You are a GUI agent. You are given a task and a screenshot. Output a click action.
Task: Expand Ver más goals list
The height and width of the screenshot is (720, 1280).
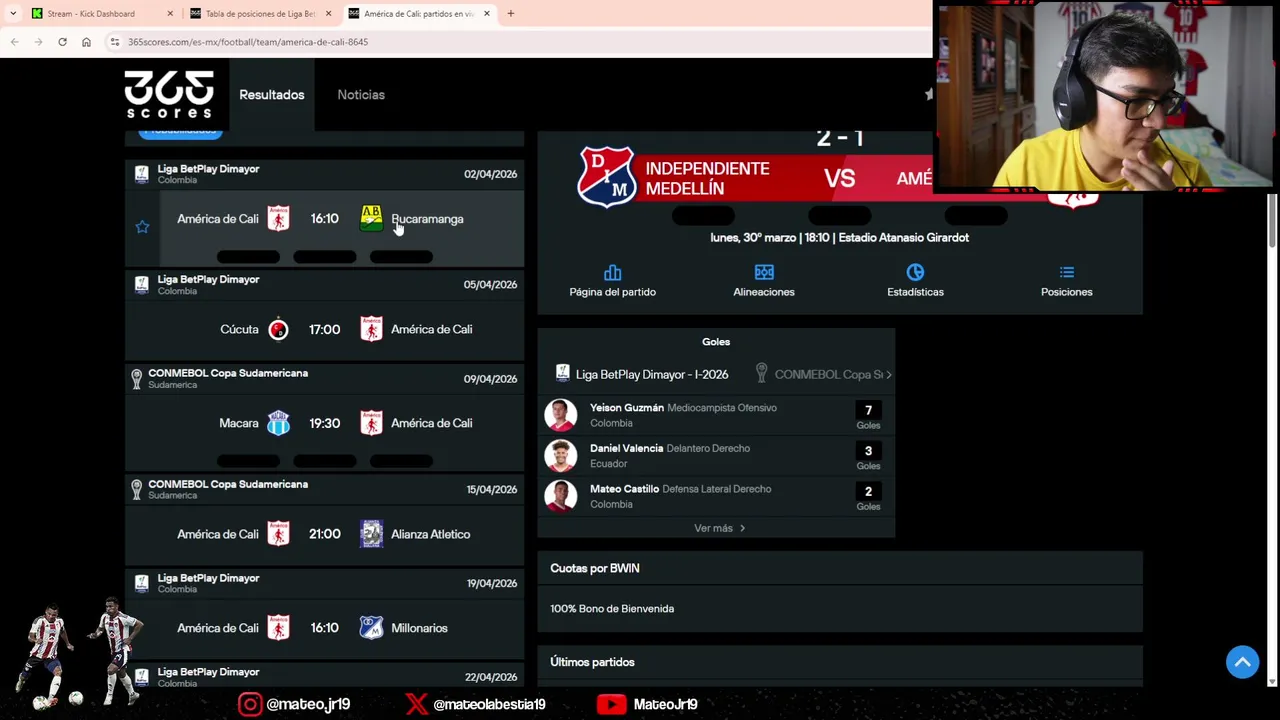tap(719, 528)
